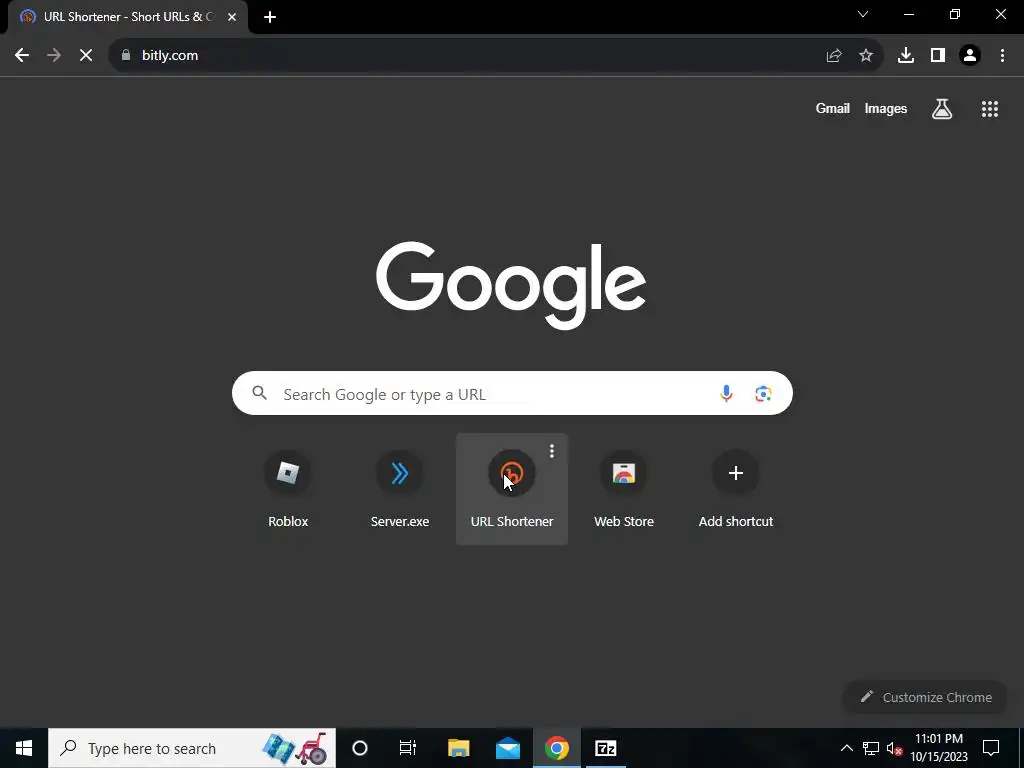Open Chrome three-dot menu
This screenshot has width=1024, height=768.
point(1002,56)
